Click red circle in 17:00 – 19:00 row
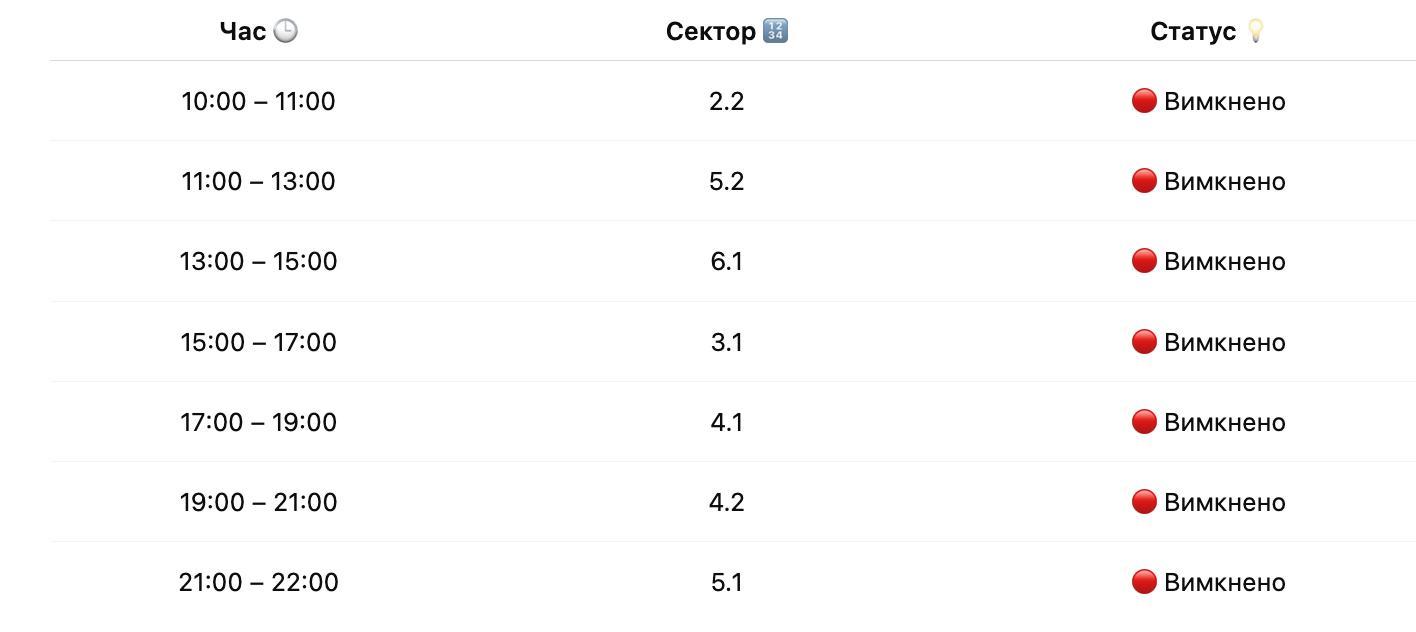Viewport: 1416px width, 632px height. pos(1144,422)
